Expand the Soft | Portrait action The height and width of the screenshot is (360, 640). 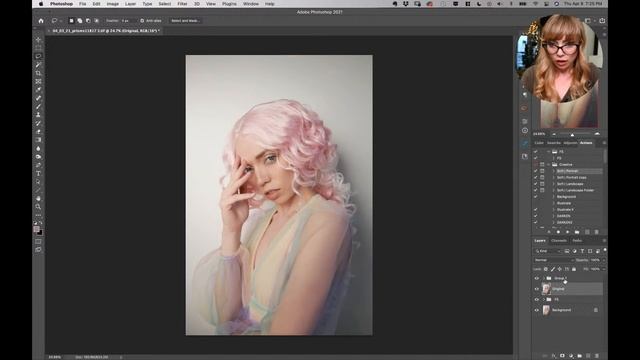coord(554,171)
